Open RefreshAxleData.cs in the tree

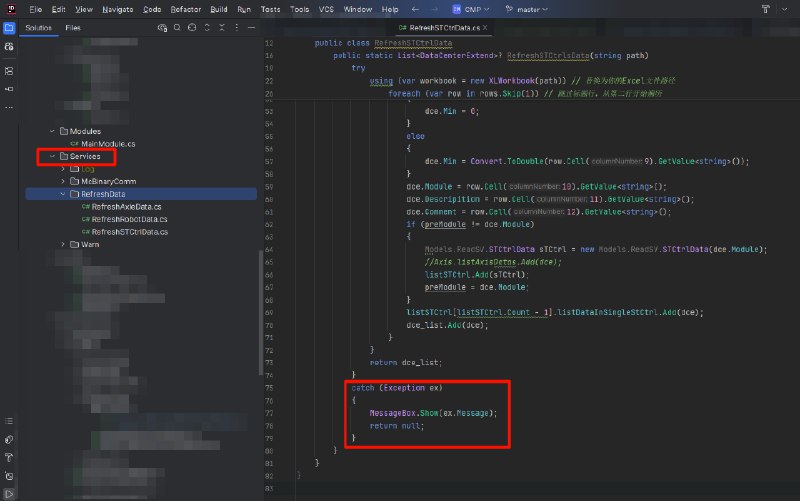[126, 206]
